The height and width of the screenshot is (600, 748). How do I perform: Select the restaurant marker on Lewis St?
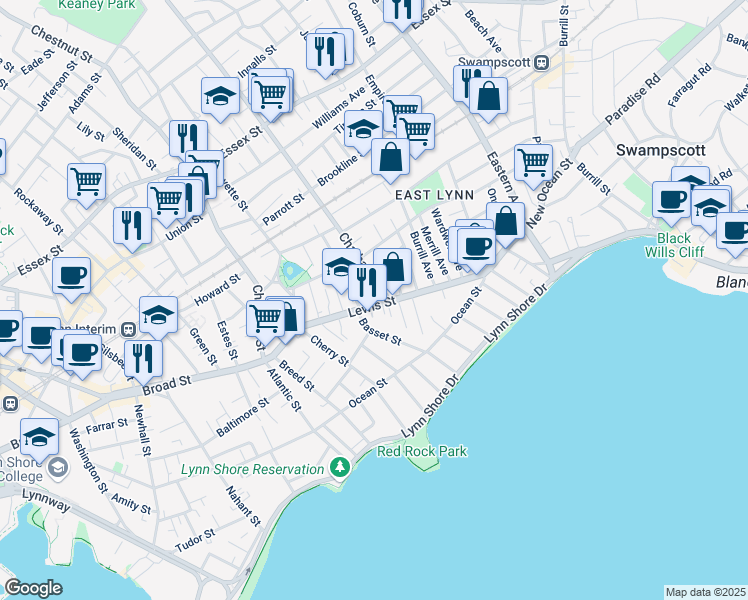point(367,286)
